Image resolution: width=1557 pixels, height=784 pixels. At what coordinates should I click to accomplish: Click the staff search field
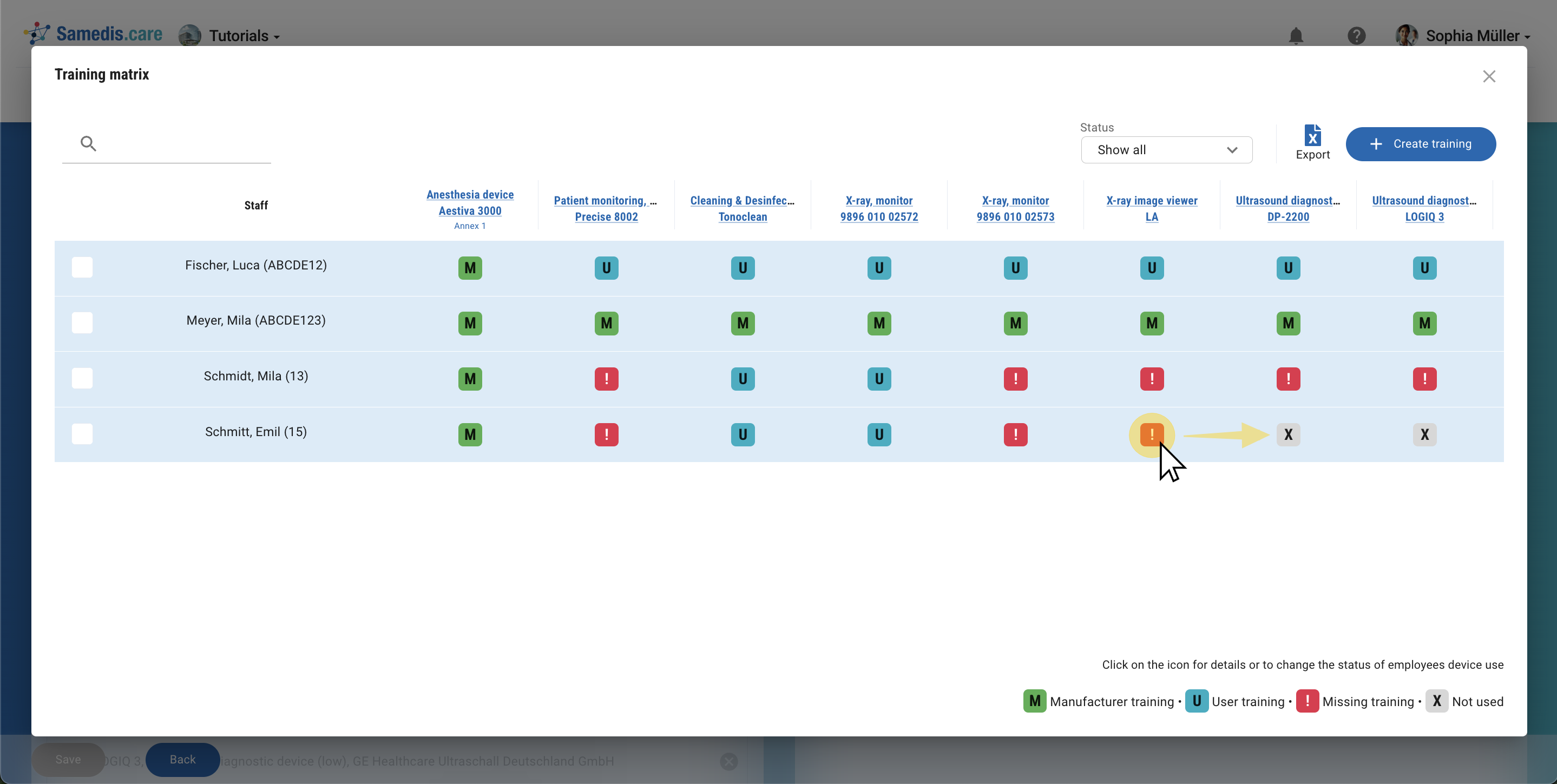click(181, 144)
